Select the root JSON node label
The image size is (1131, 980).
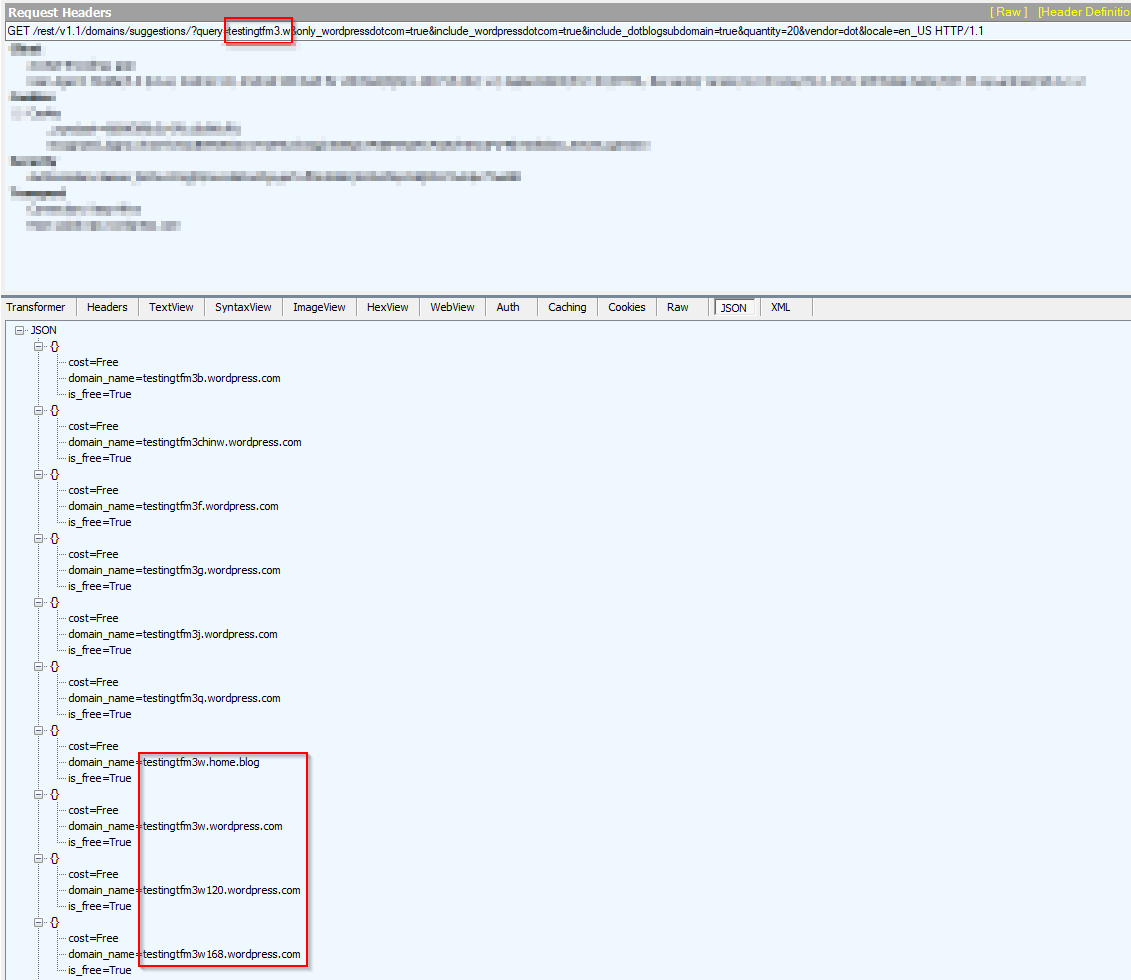[43, 330]
